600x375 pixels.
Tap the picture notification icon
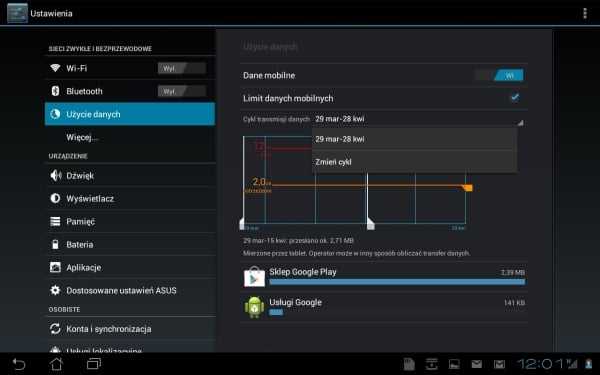(x=454, y=364)
